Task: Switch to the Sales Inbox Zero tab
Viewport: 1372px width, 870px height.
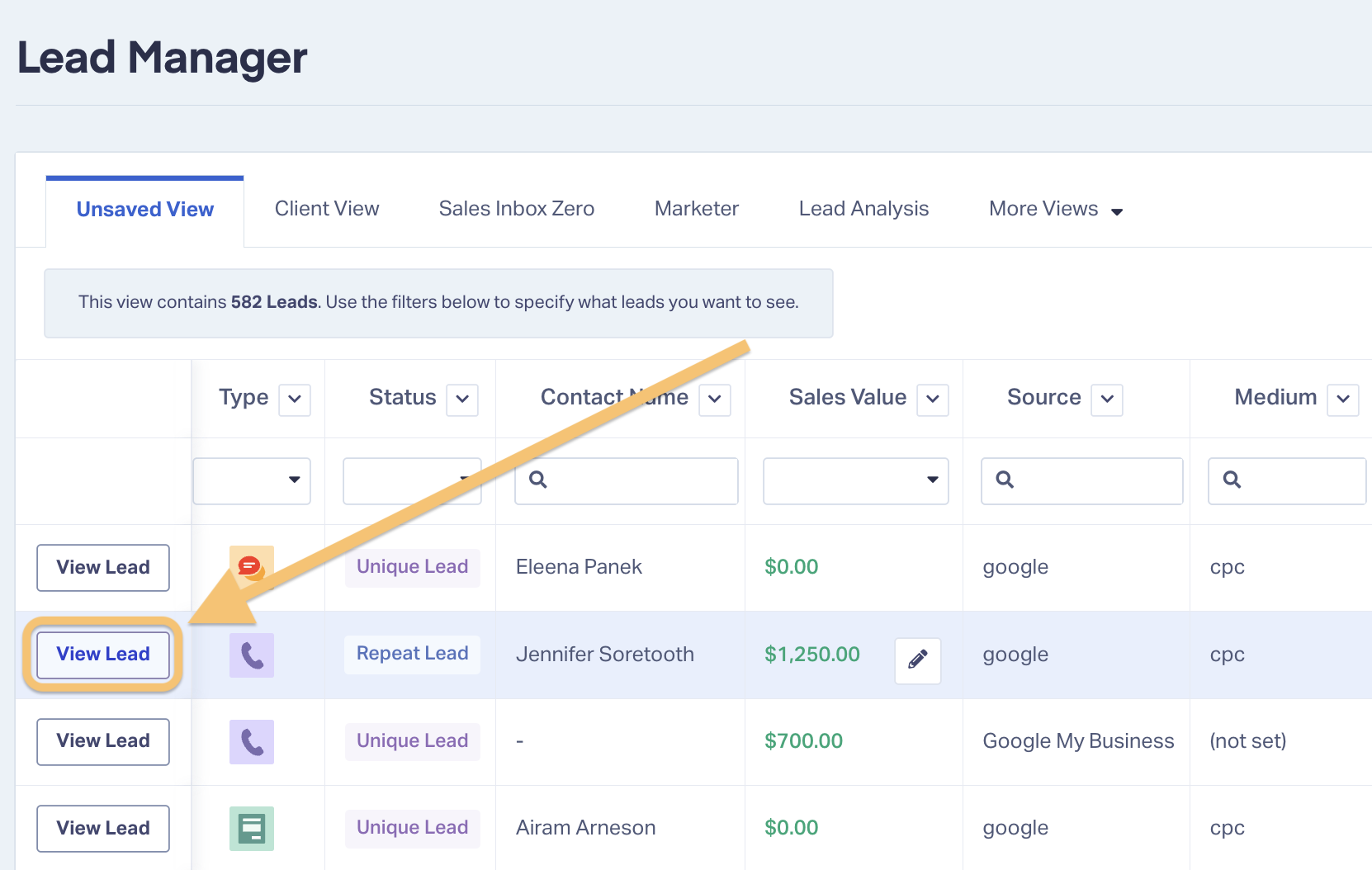Action: 517,209
